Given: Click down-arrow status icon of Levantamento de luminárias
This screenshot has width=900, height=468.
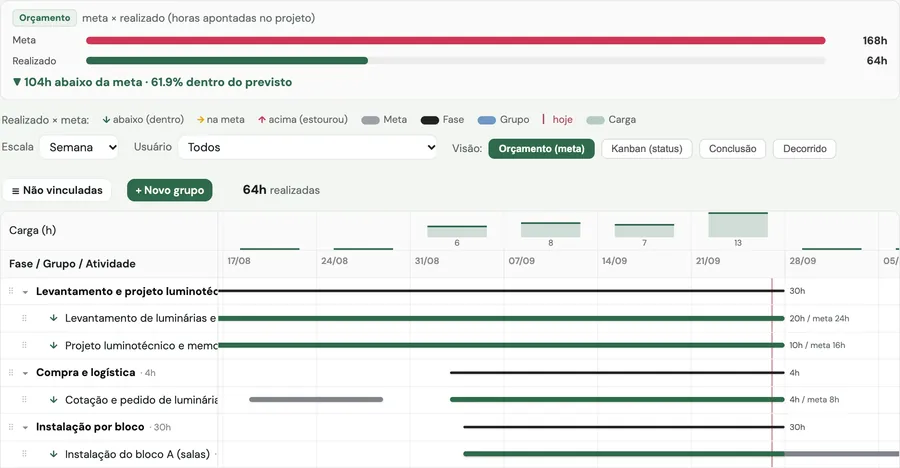Looking at the screenshot, I should pos(53,318).
